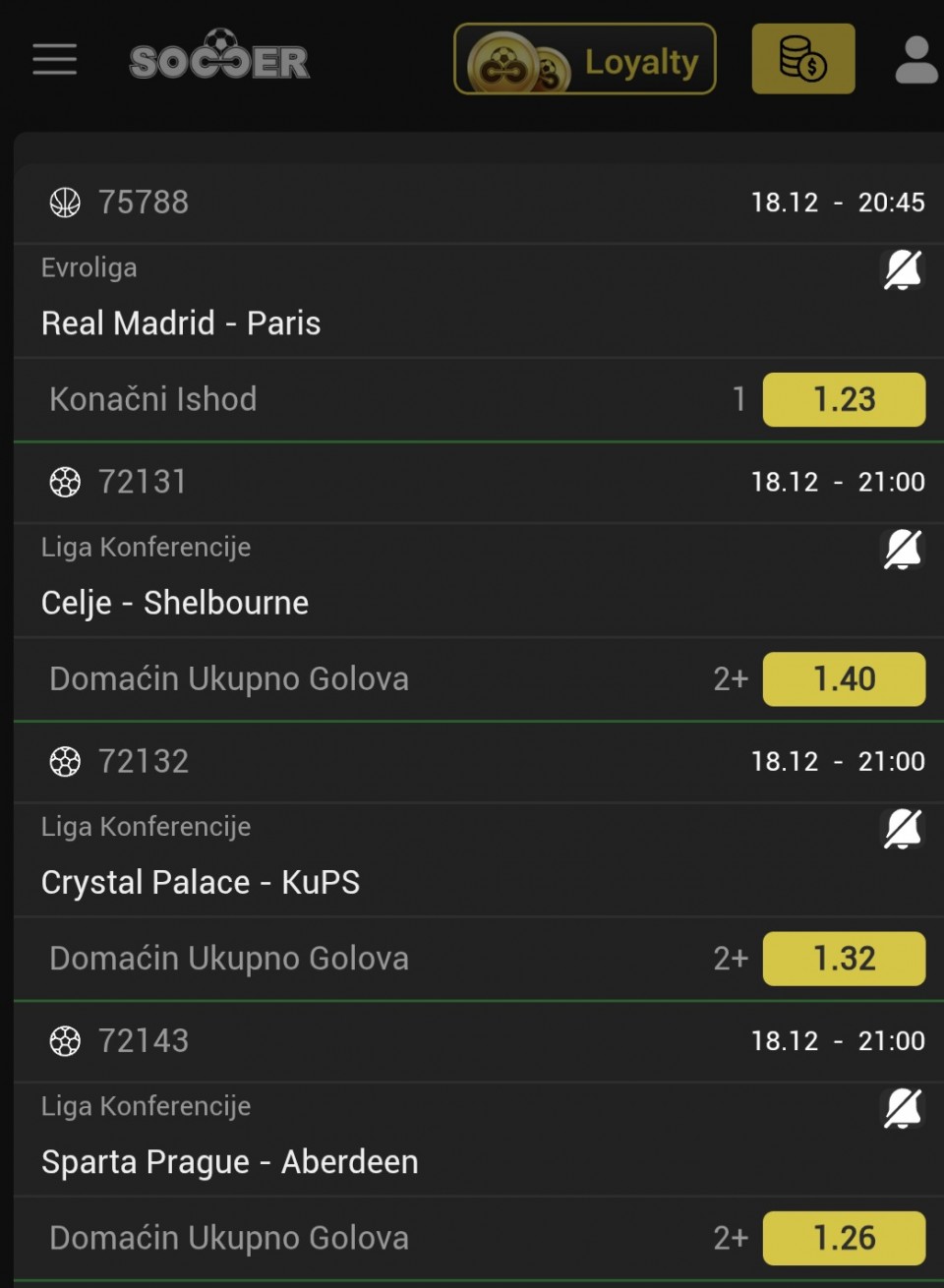Viewport: 944px width, 1288px height.
Task: Select the 1.40 odds for Celje
Action: tap(844, 679)
